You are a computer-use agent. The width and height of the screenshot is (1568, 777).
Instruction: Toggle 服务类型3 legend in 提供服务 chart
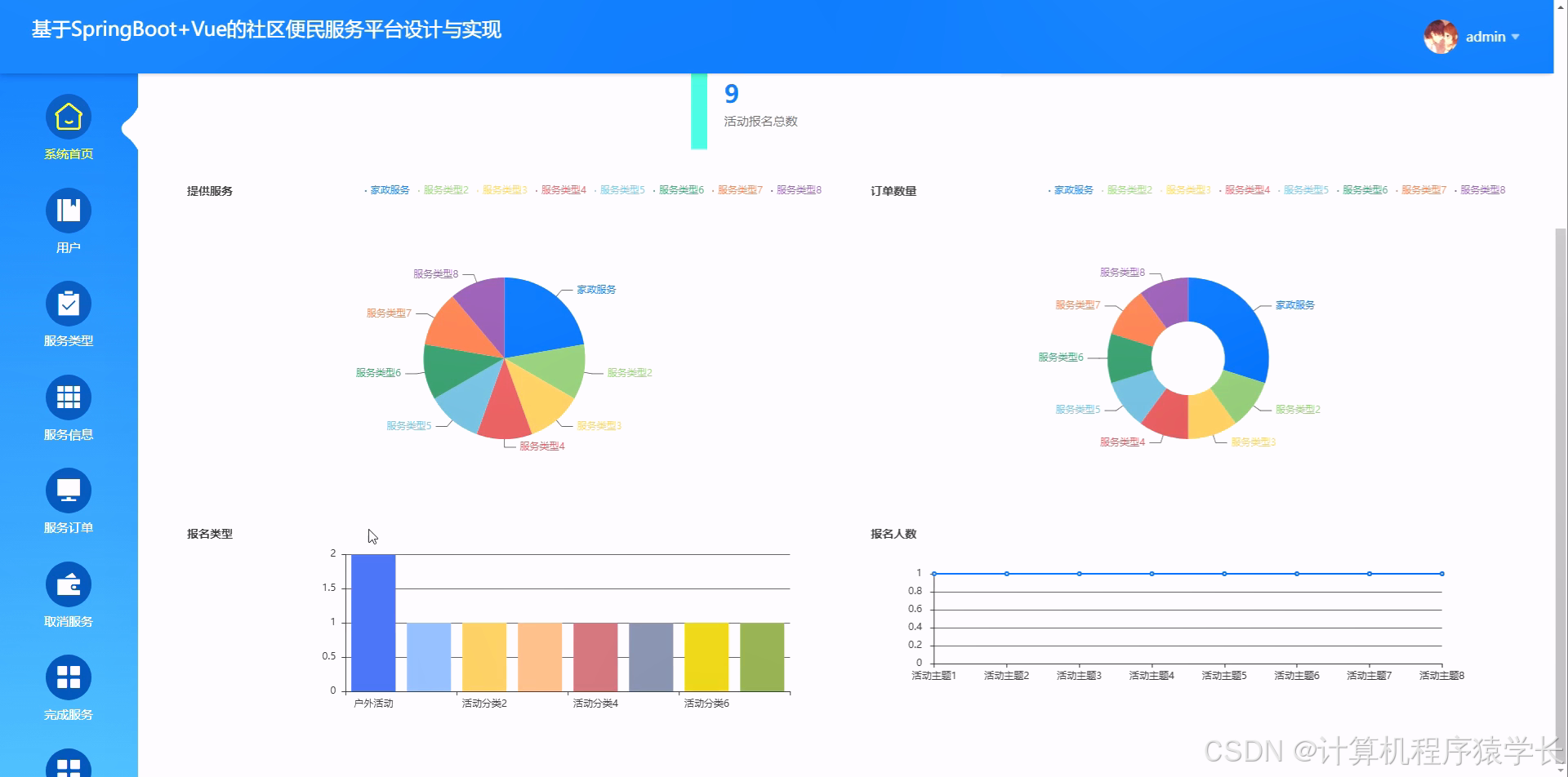click(502, 190)
